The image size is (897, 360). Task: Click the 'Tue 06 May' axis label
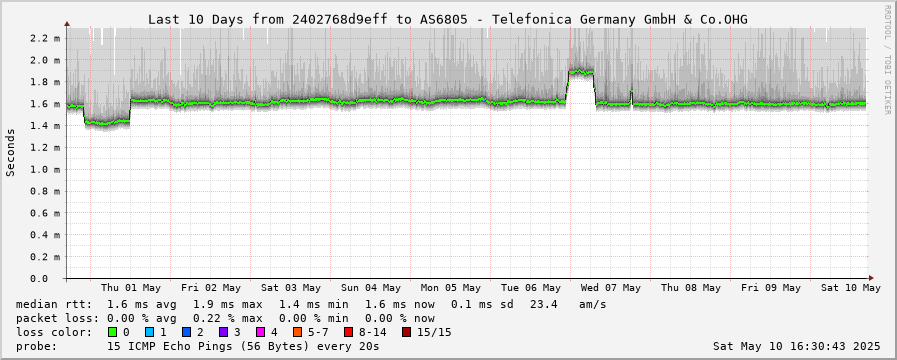[530, 287]
